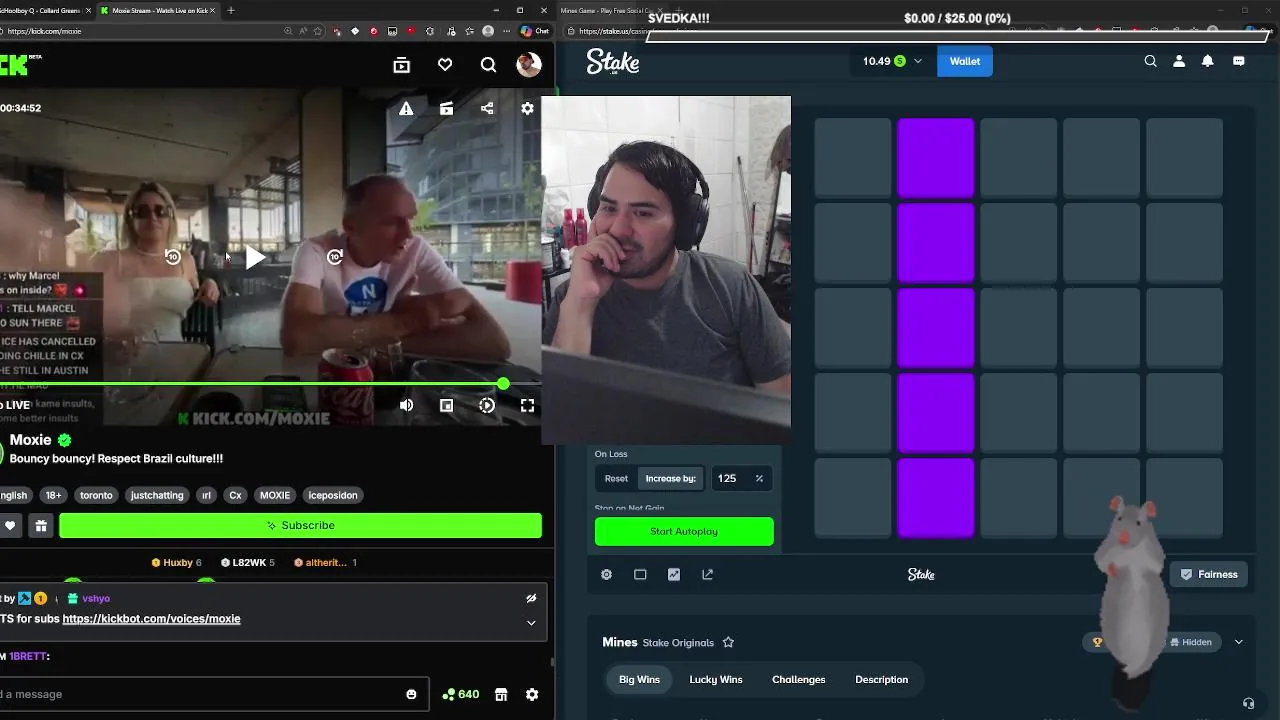Select the irl tag
Viewport: 1280px width, 720px height.
(x=206, y=495)
